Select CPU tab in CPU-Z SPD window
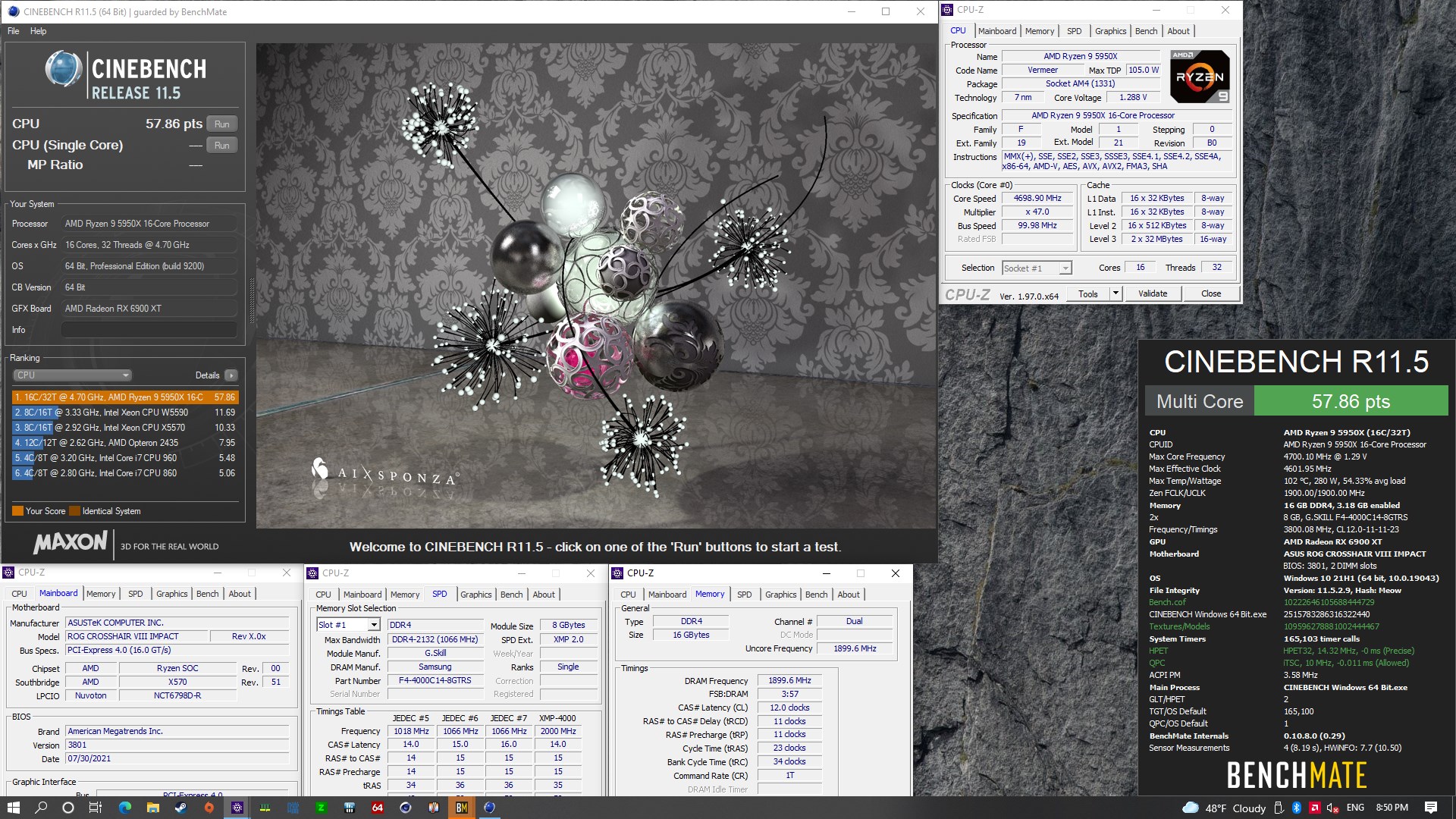Screen dimensions: 1456x819 click(x=323, y=595)
